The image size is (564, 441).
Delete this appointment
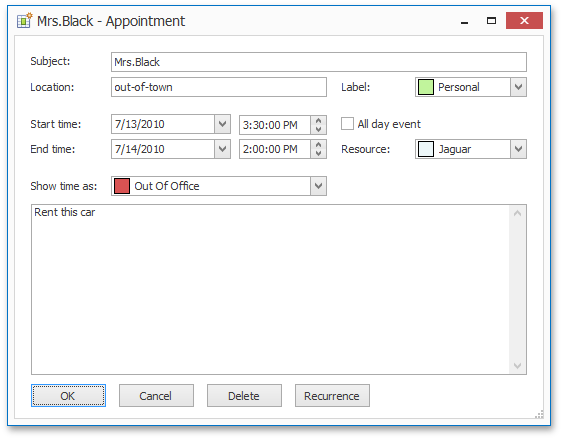tap(244, 396)
